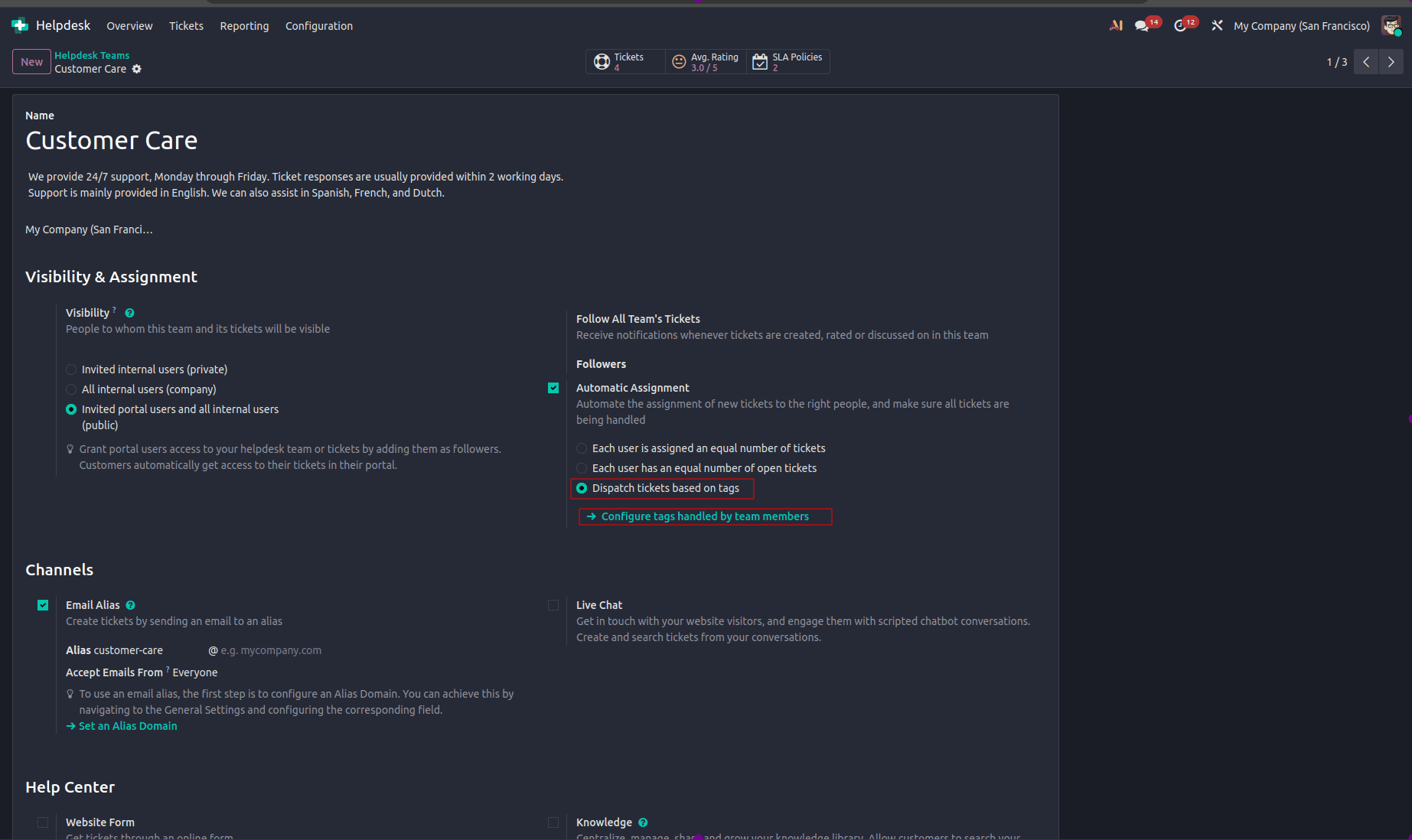The image size is (1412, 840).
Task: Select Each user is assigned equal number of tickets
Action: click(x=582, y=448)
